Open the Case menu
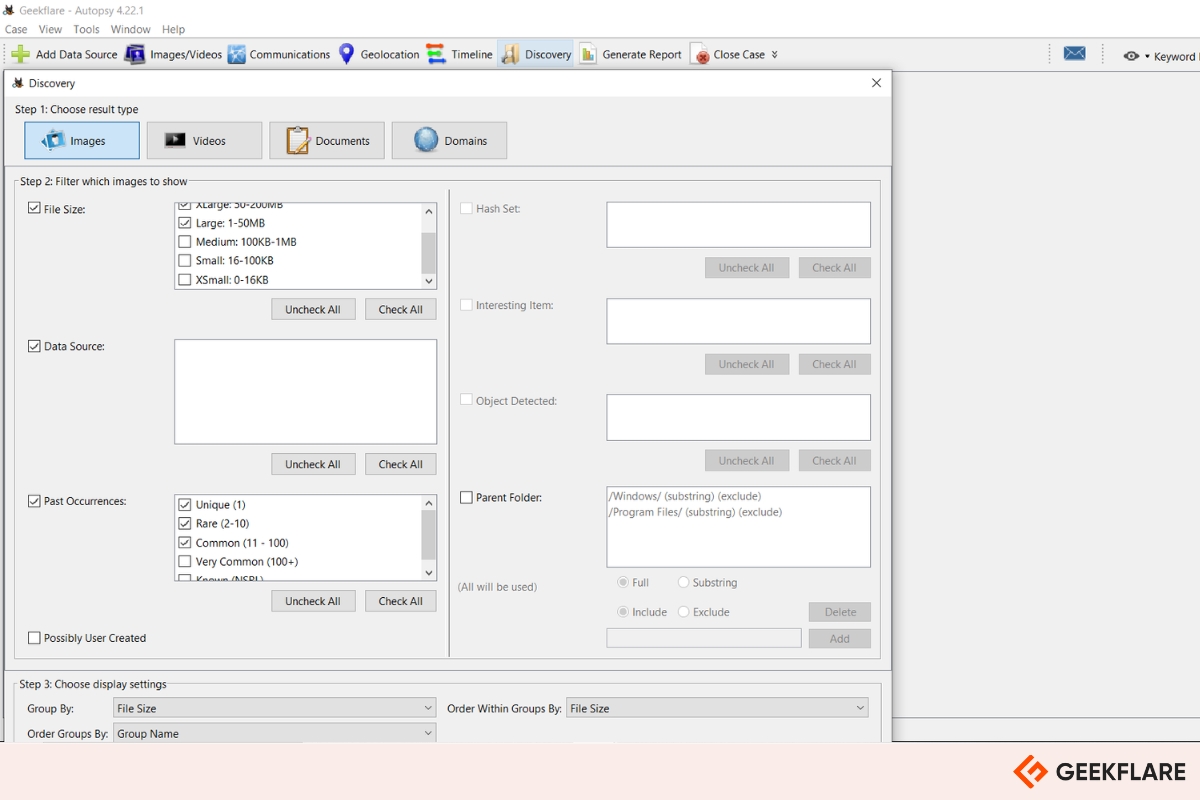1200x800 pixels. coord(16,29)
